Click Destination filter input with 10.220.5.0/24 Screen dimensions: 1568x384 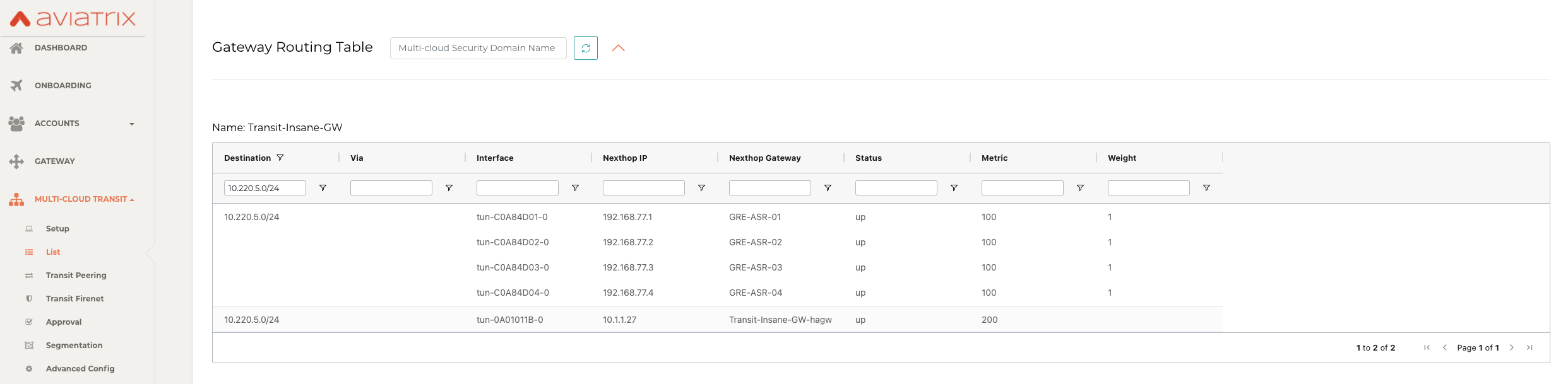(265, 188)
